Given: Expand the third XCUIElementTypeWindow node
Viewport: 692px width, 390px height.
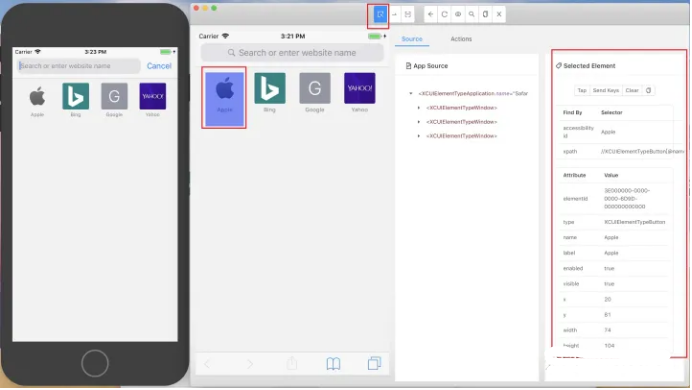Looking at the screenshot, I should 419,136.
